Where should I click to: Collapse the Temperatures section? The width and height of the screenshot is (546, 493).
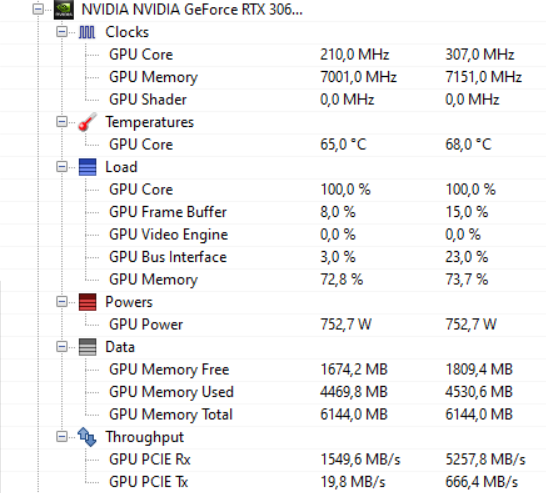pyautogui.click(x=62, y=122)
